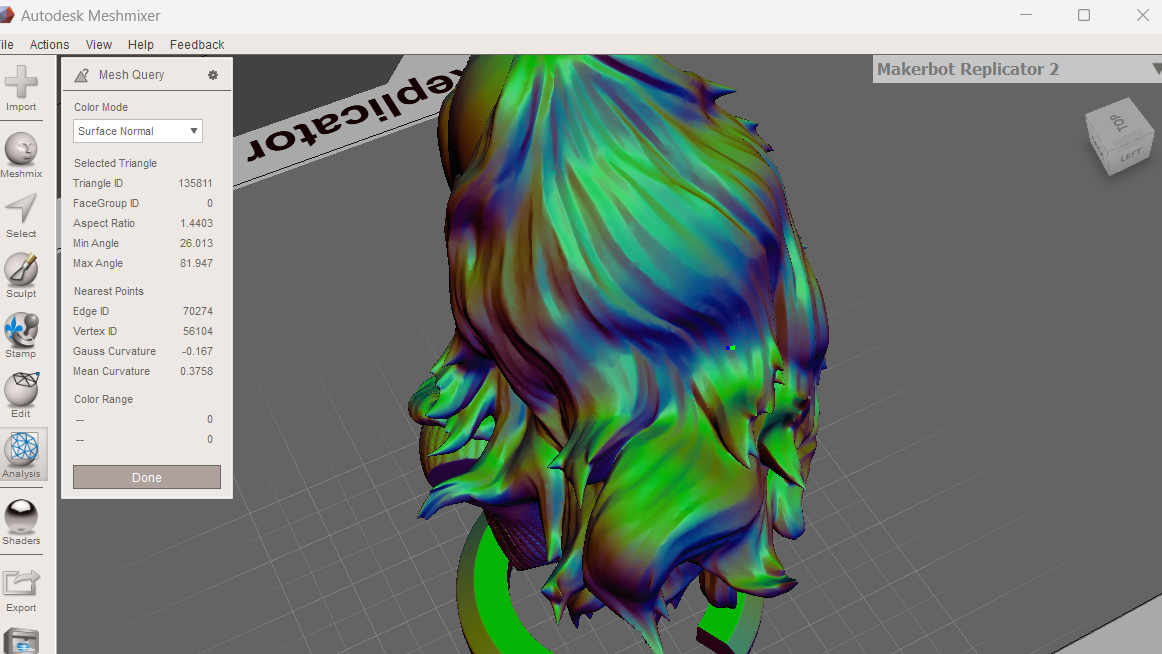Open the Actions menu
The width and height of the screenshot is (1162, 654).
point(49,44)
